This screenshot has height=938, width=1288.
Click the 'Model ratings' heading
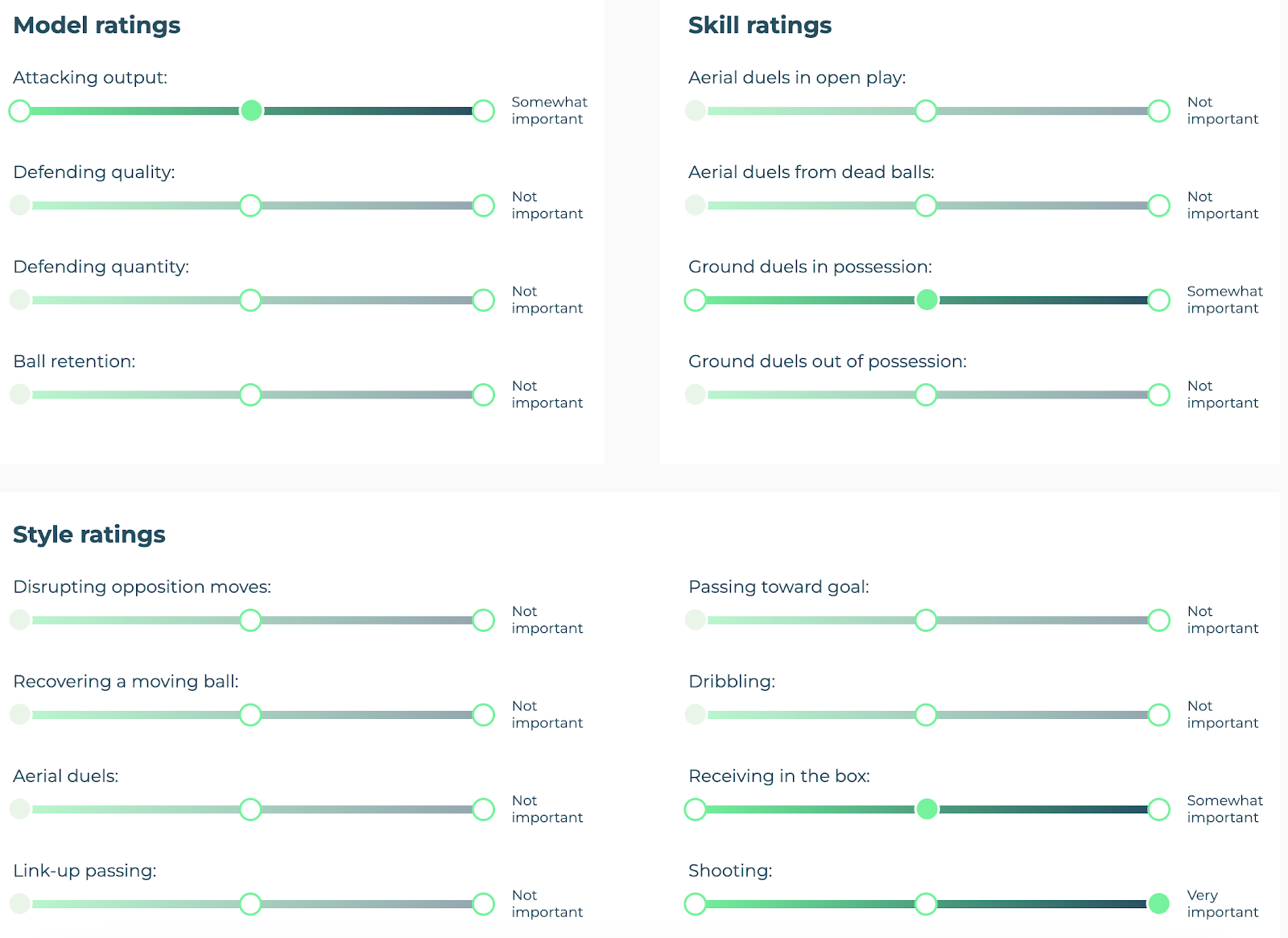point(97,26)
